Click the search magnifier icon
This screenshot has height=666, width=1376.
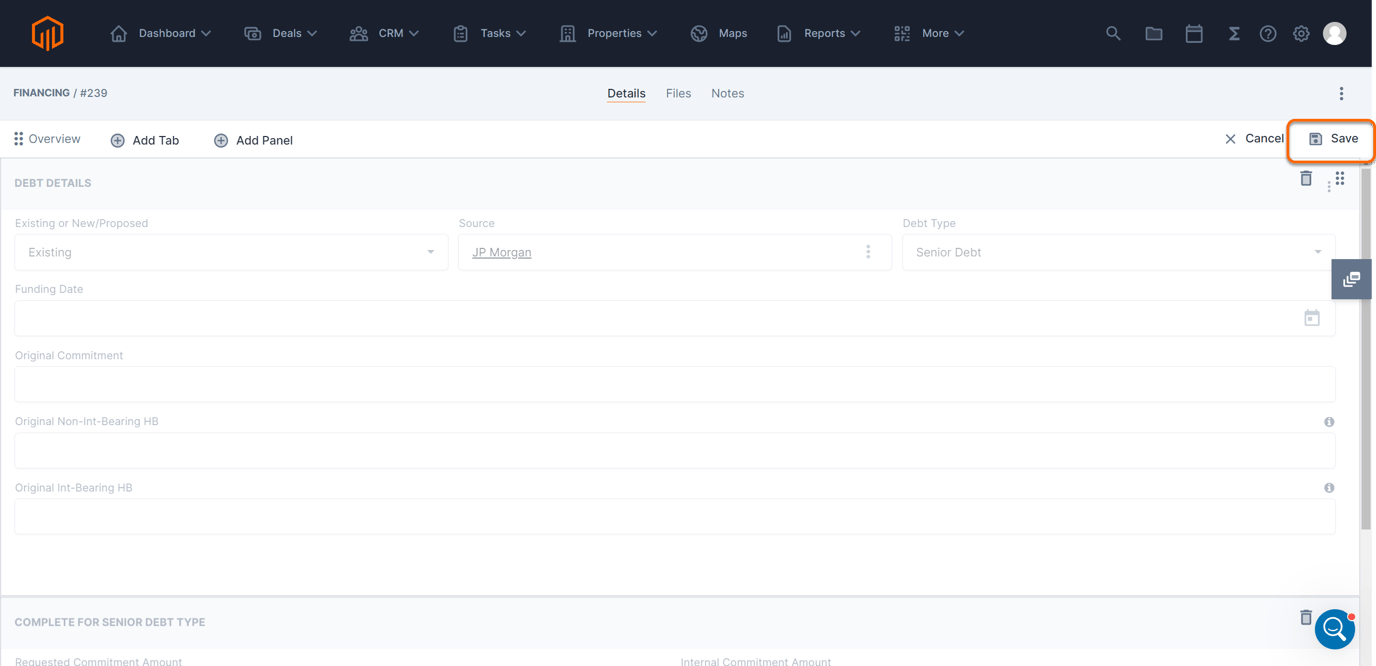(x=1113, y=33)
